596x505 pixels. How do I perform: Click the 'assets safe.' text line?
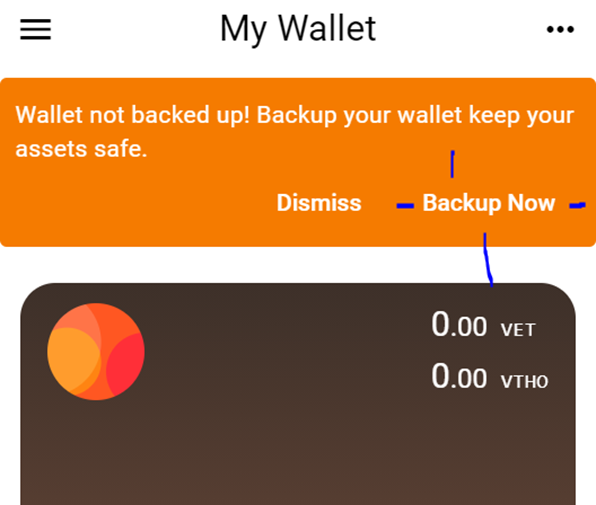coord(81,149)
